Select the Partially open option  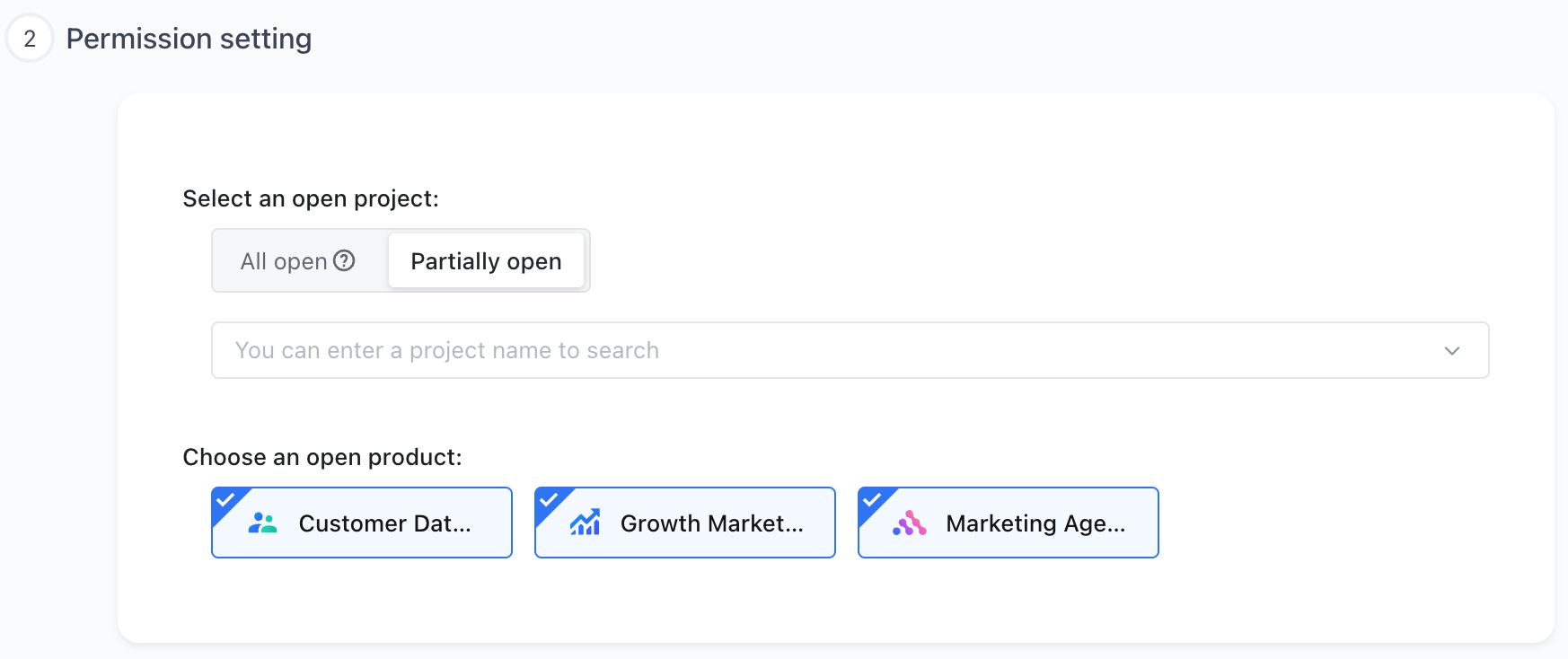(486, 260)
